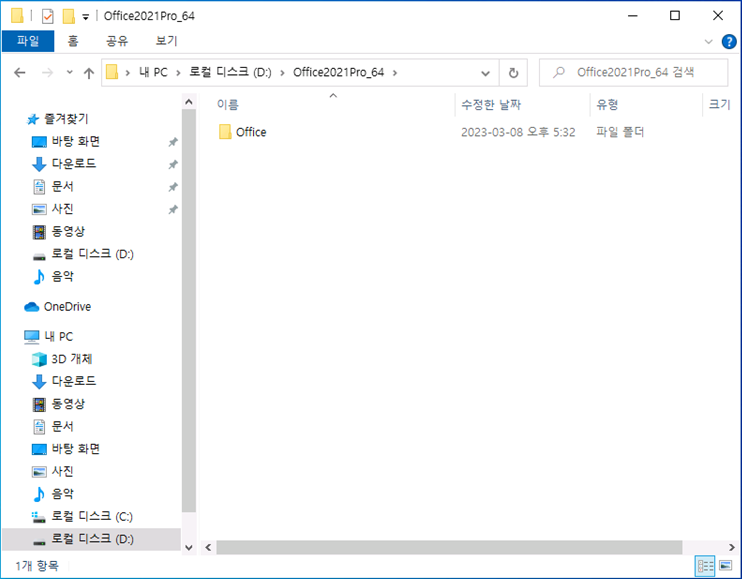Screen dimensions: 742x579
Task: Click the Properties quick access icon in title bar
Action: click(48, 16)
